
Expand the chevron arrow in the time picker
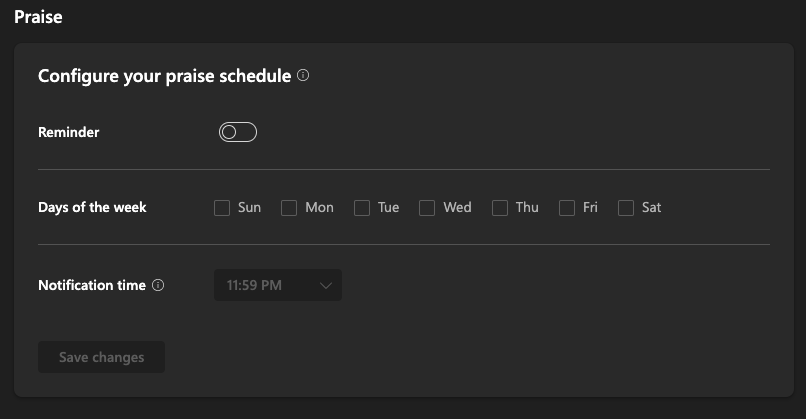coord(326,285)
